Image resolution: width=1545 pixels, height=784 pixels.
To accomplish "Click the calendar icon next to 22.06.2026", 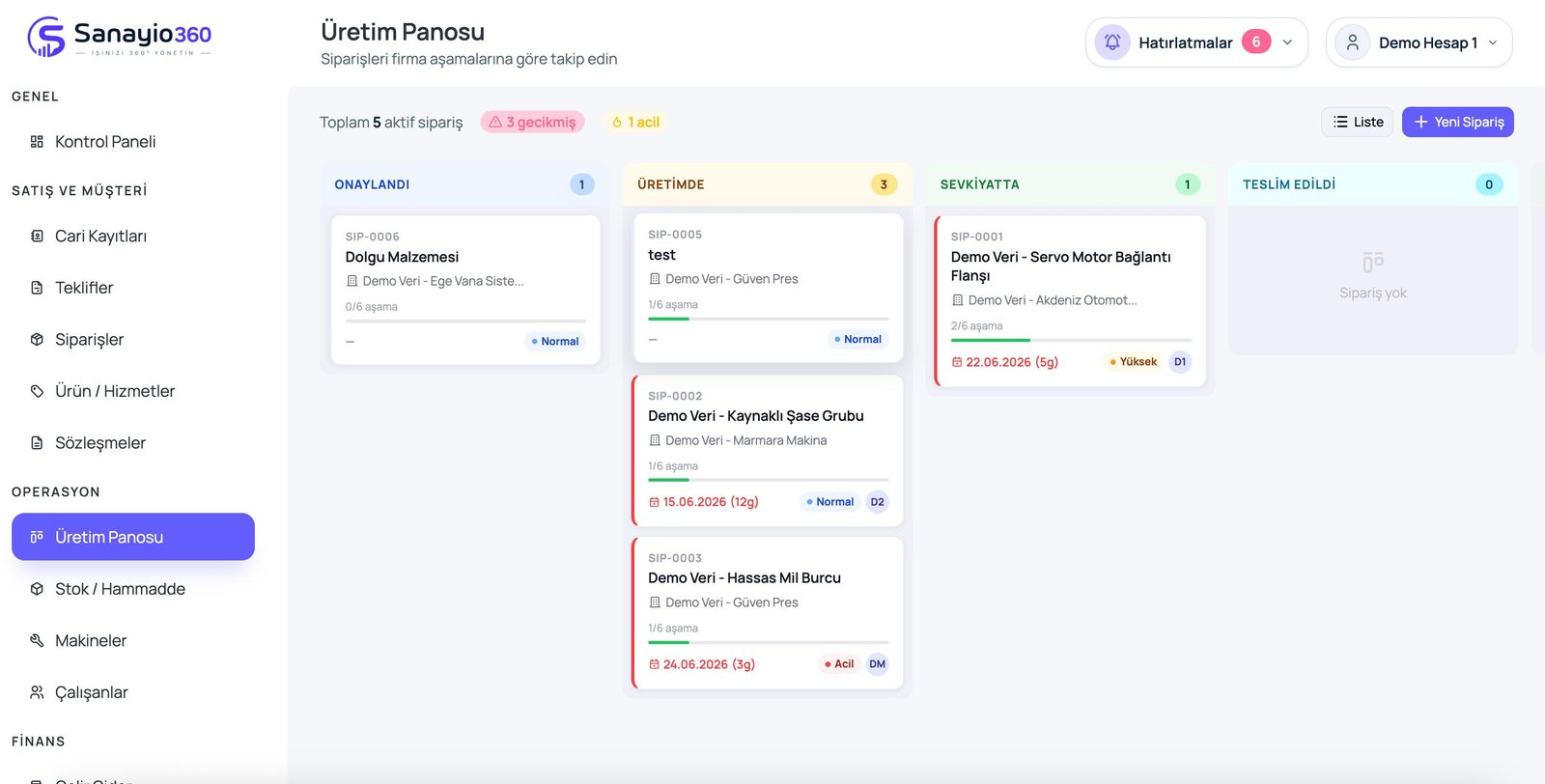I will [957, 362].
